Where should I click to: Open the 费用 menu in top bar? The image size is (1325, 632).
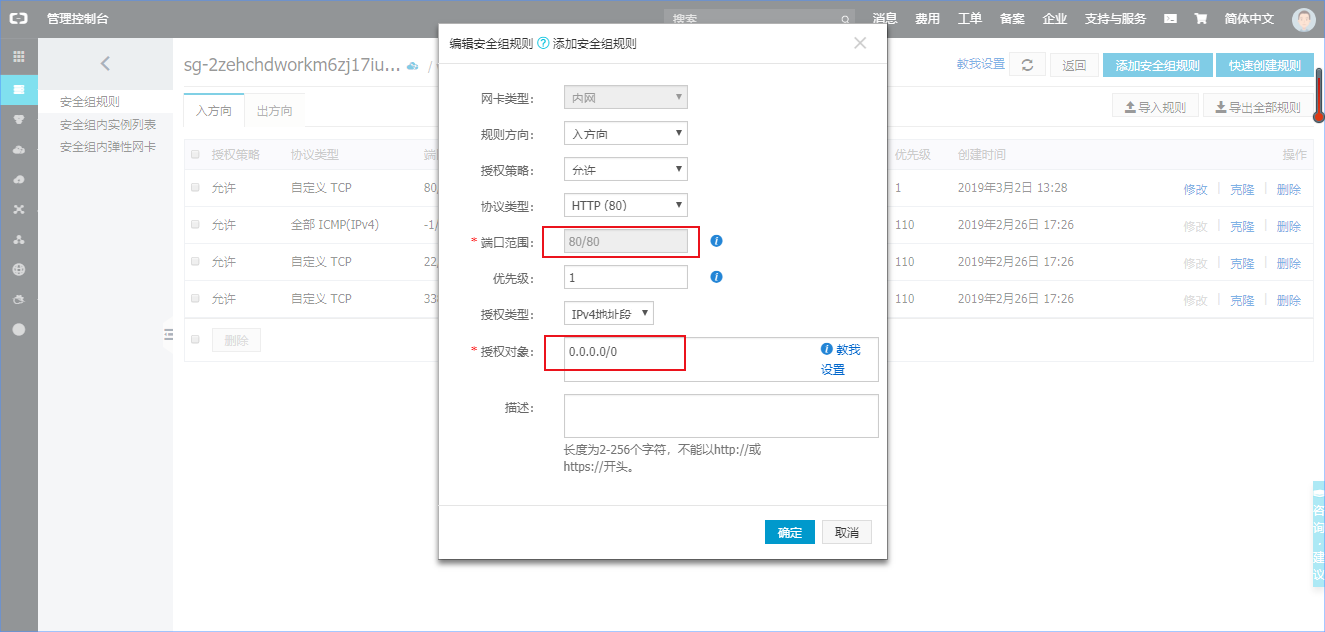coord(927,17)
